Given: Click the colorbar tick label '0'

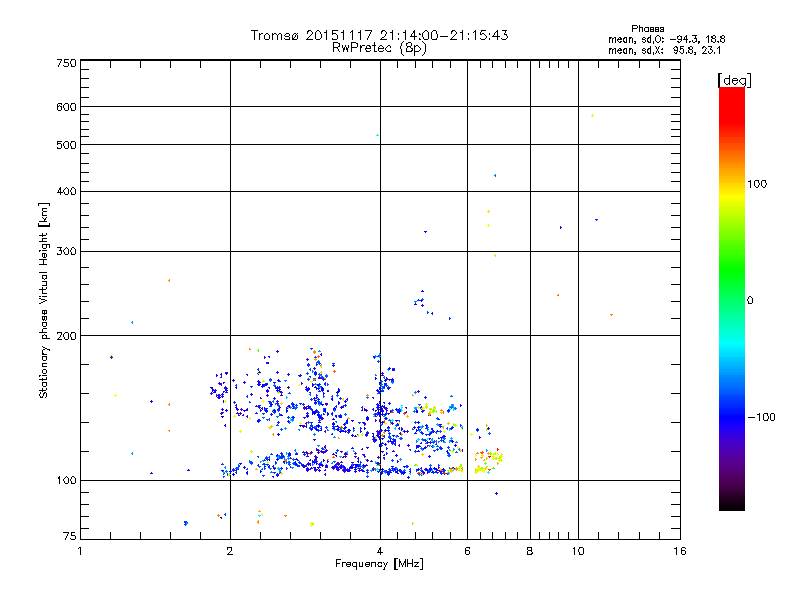Looking at the screenshot, I should [750, 301].
